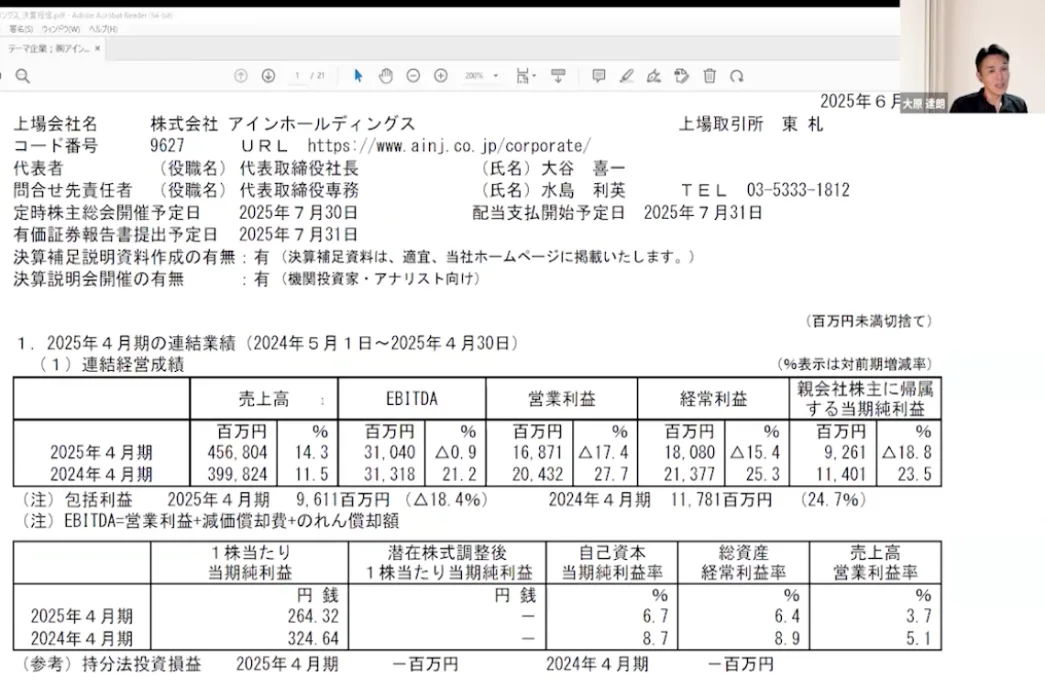
Task: Click the 自己資本 当期純利益率 column header
Action: [x=612, y=563]
